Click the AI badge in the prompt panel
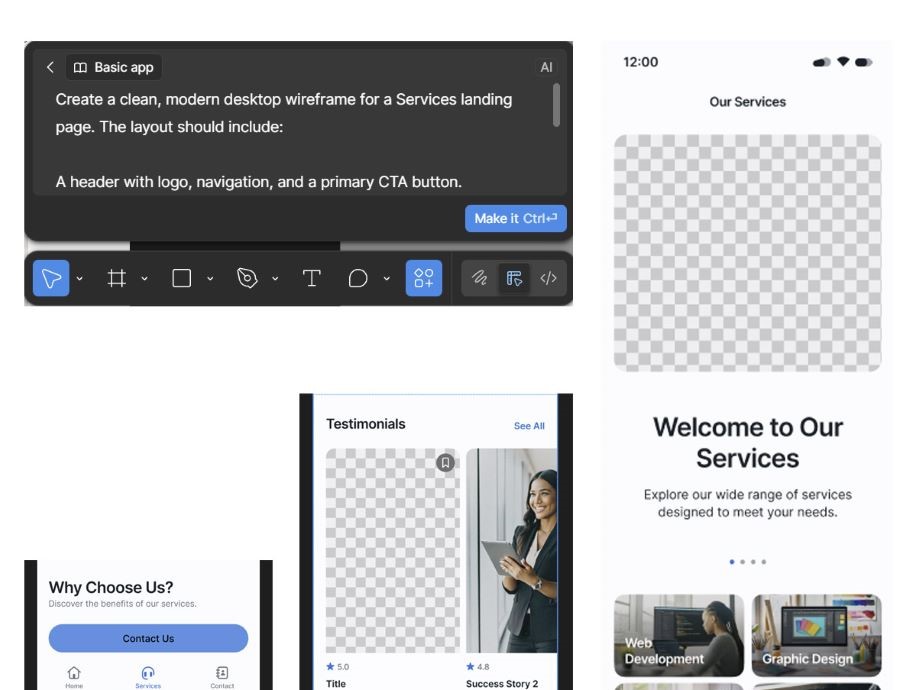 [546, 67]
